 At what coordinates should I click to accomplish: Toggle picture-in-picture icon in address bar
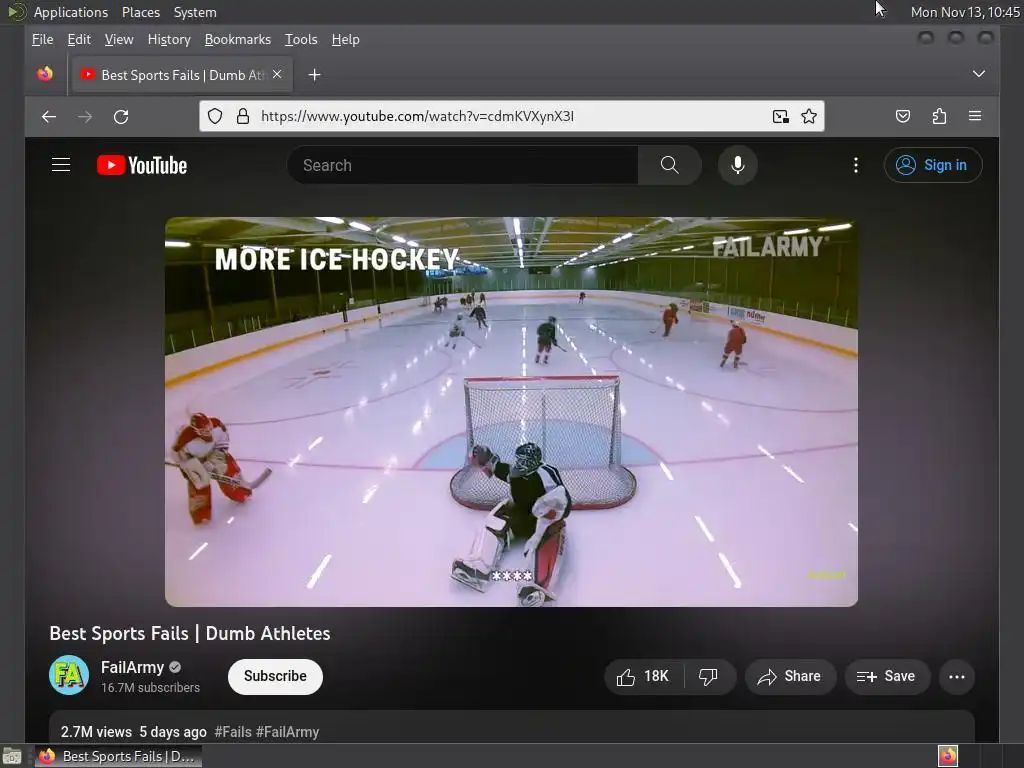click(x=780, y=116)
